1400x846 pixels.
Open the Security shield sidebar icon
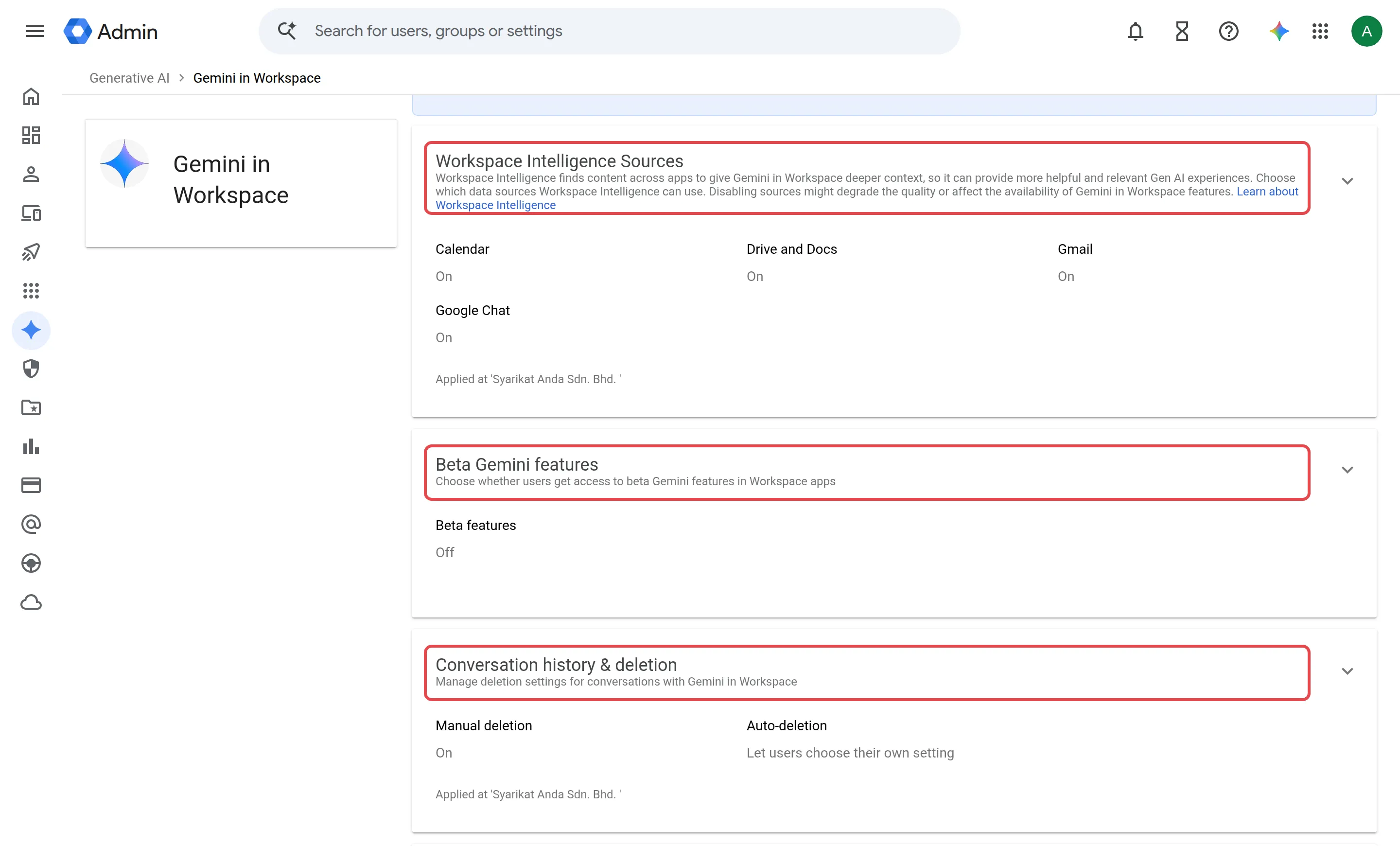pos(31,369)
